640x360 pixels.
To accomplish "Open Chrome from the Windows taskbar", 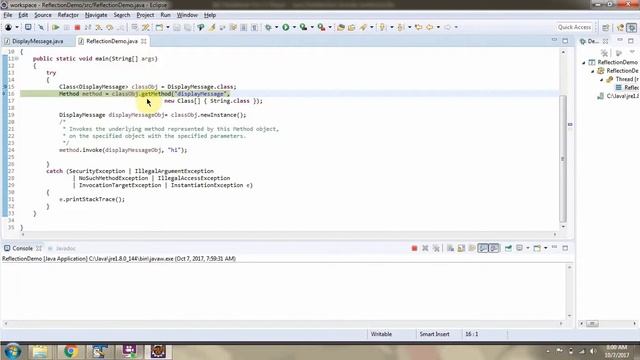I will (x=70, y=351).
